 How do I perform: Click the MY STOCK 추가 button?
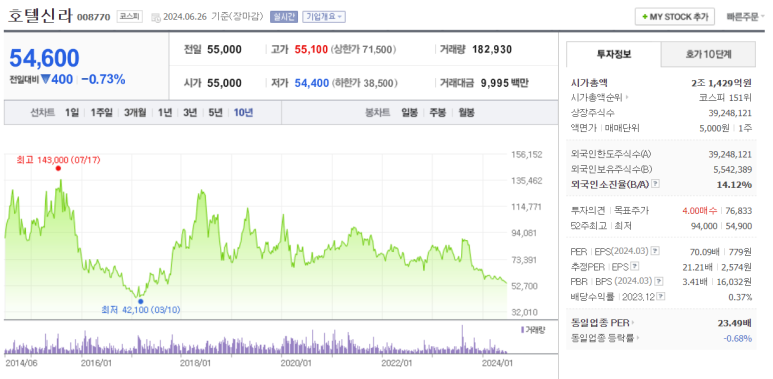tap(674, 17)
